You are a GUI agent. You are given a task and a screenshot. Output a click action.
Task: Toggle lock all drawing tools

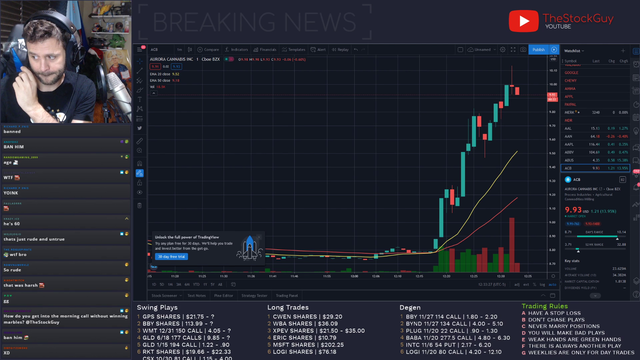140,183
